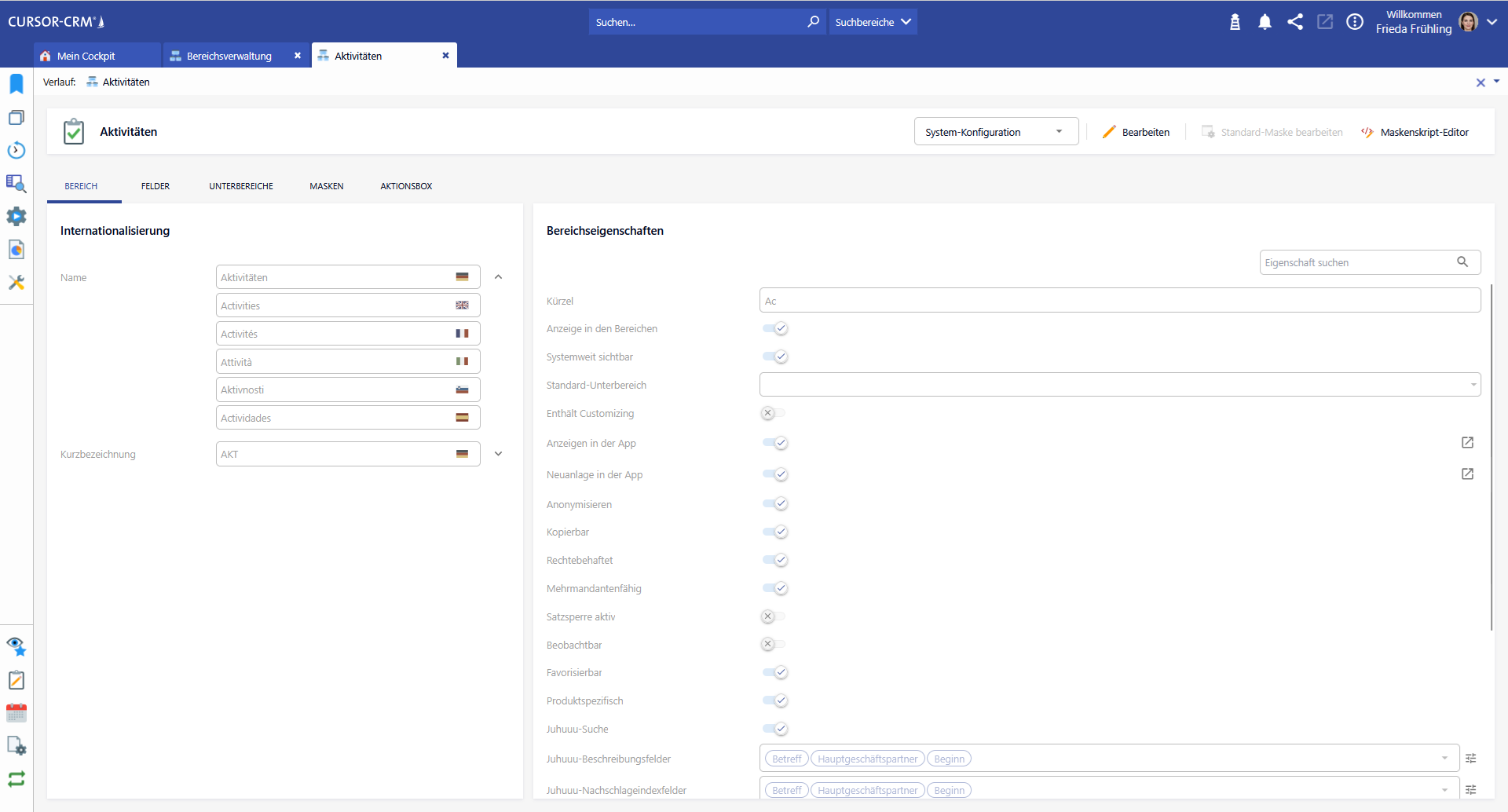
Task: Click the notification bell icon
Action: tap(1265, 22)
